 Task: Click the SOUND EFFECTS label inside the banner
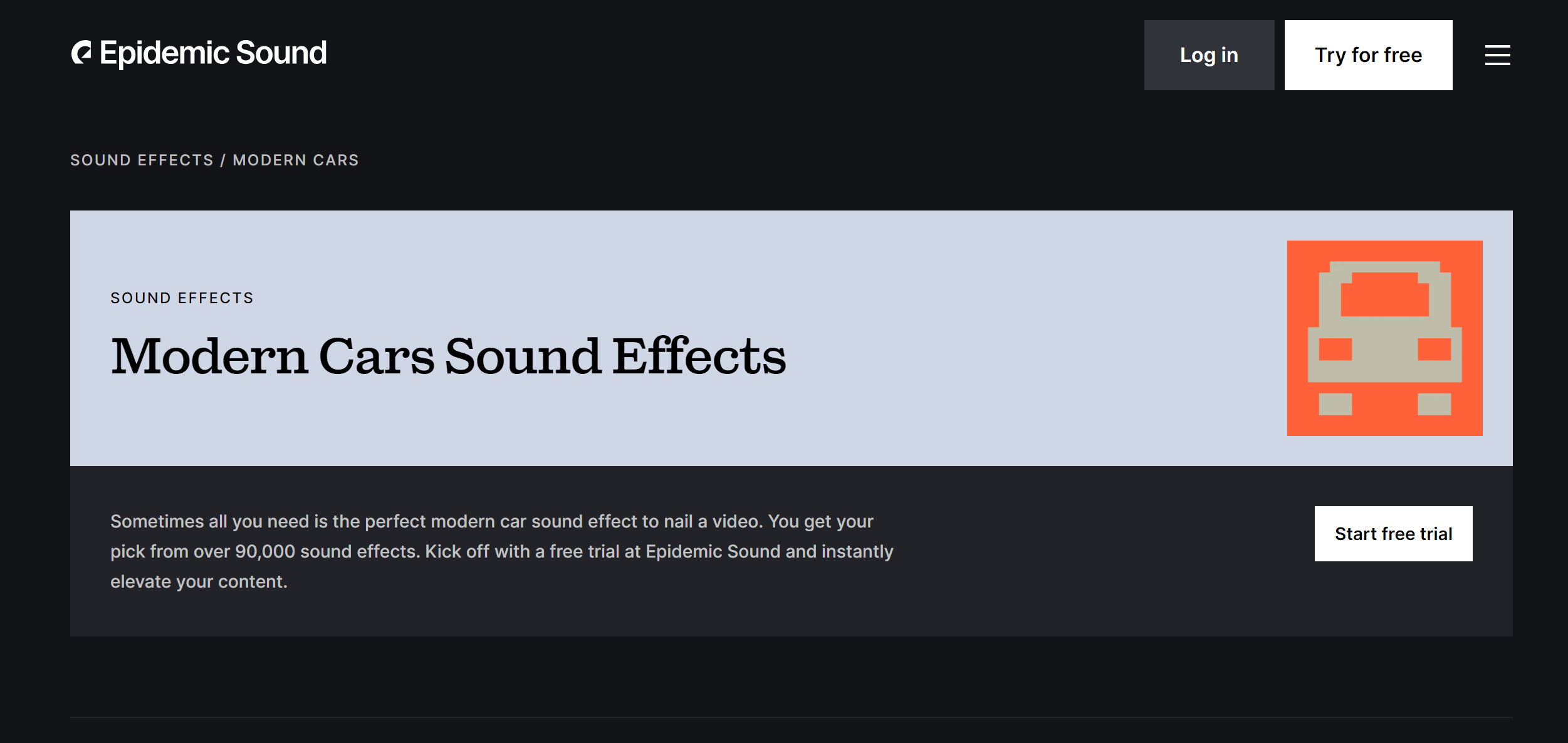point(182,298)
